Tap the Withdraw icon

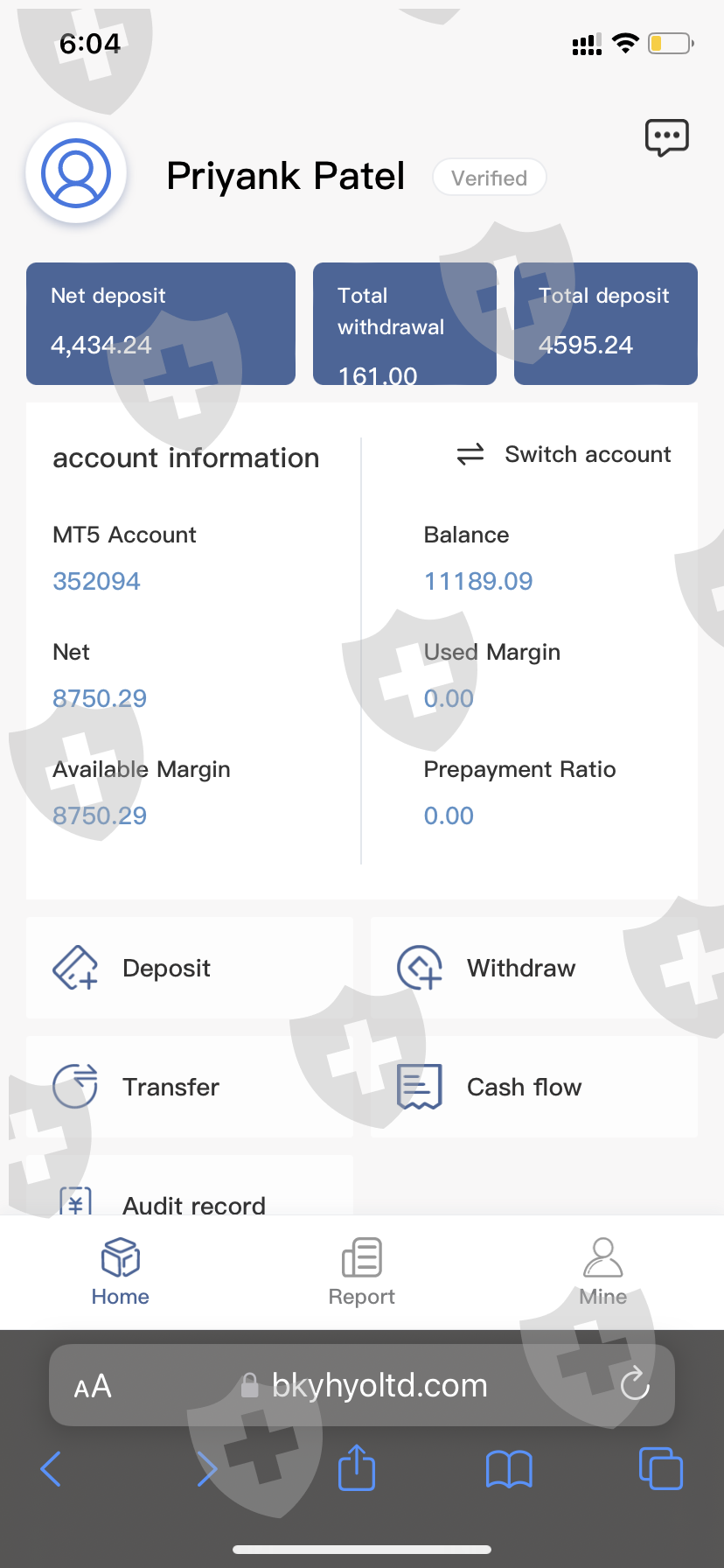click(420, 968)
